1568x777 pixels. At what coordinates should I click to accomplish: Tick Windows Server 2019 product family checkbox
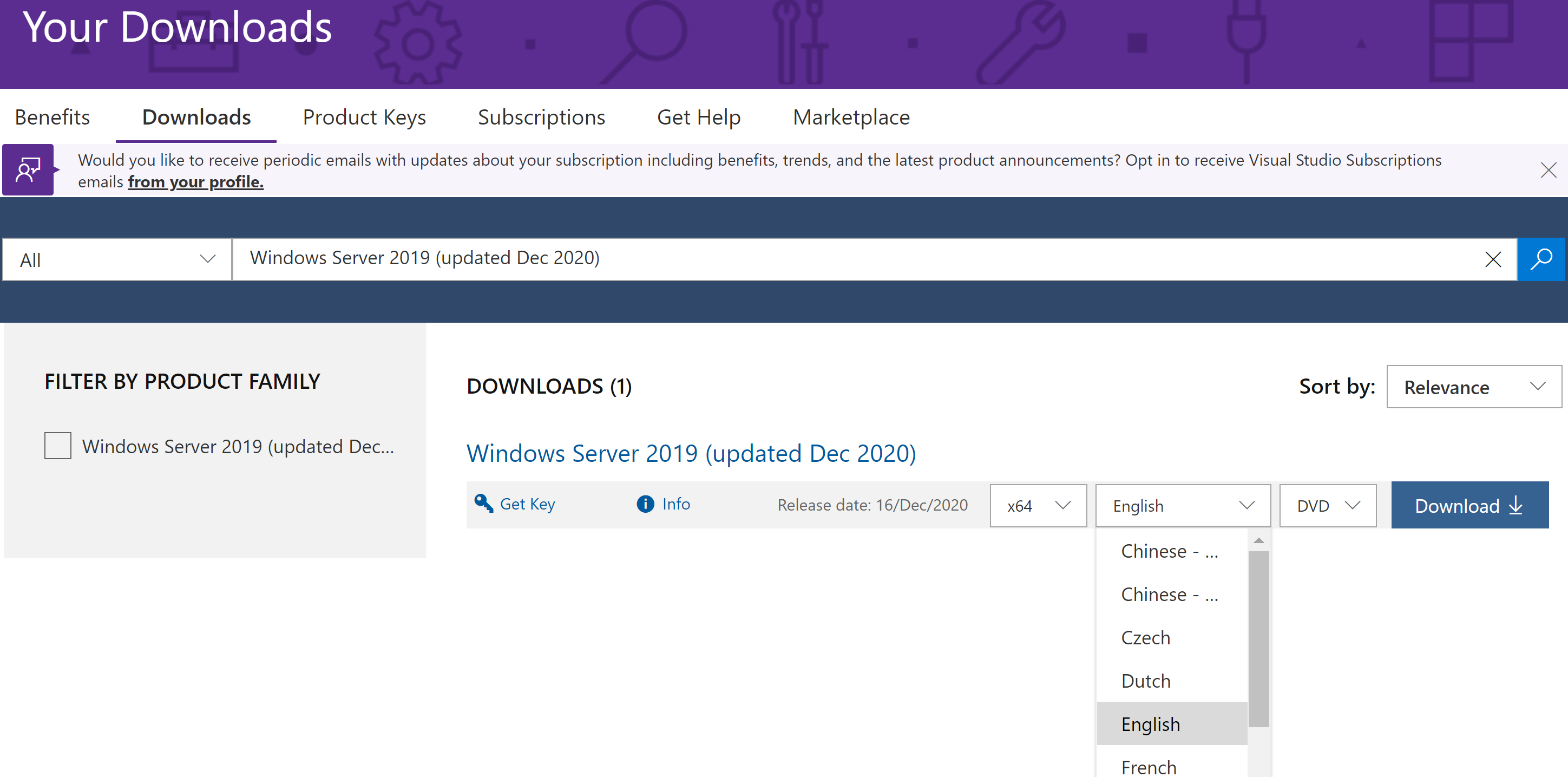[x=58, y=446]
